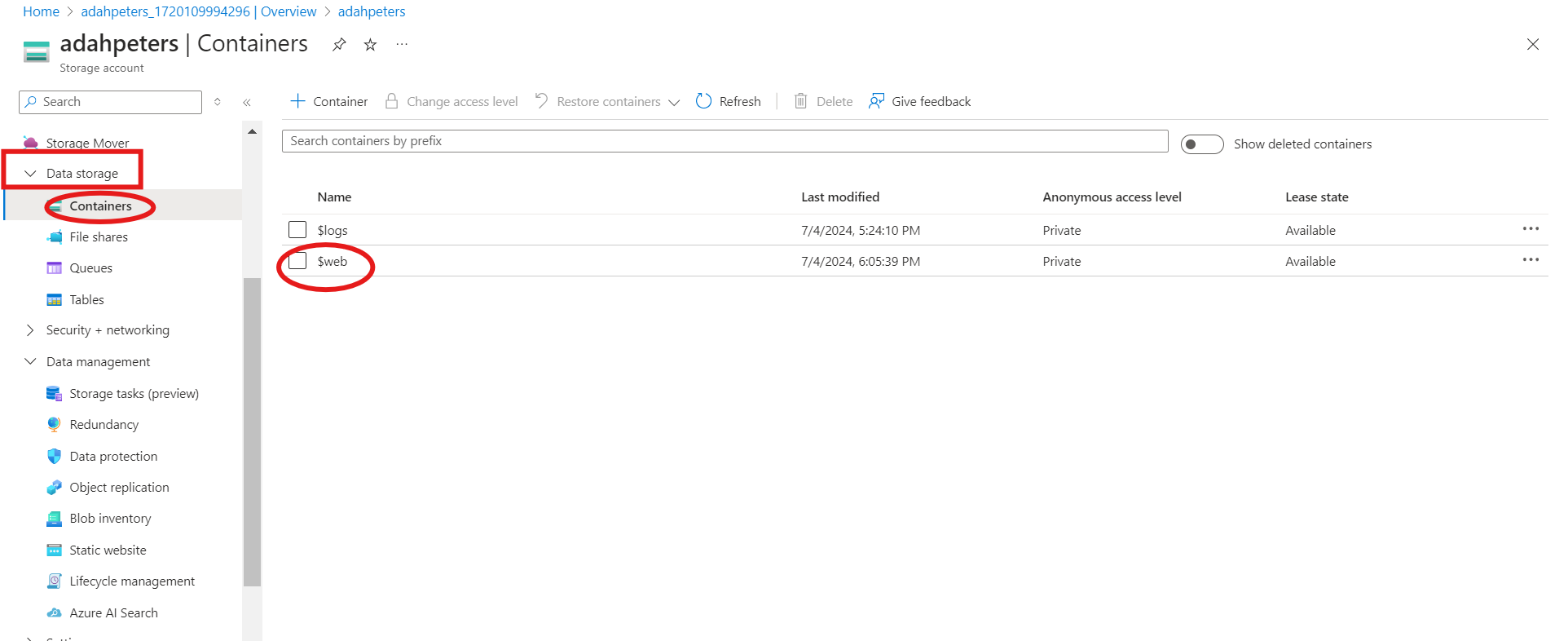Screen dimensions: 1568x641
Task: Click the sidebar vertical scrollbar thumb
Action: coord(252,432)
